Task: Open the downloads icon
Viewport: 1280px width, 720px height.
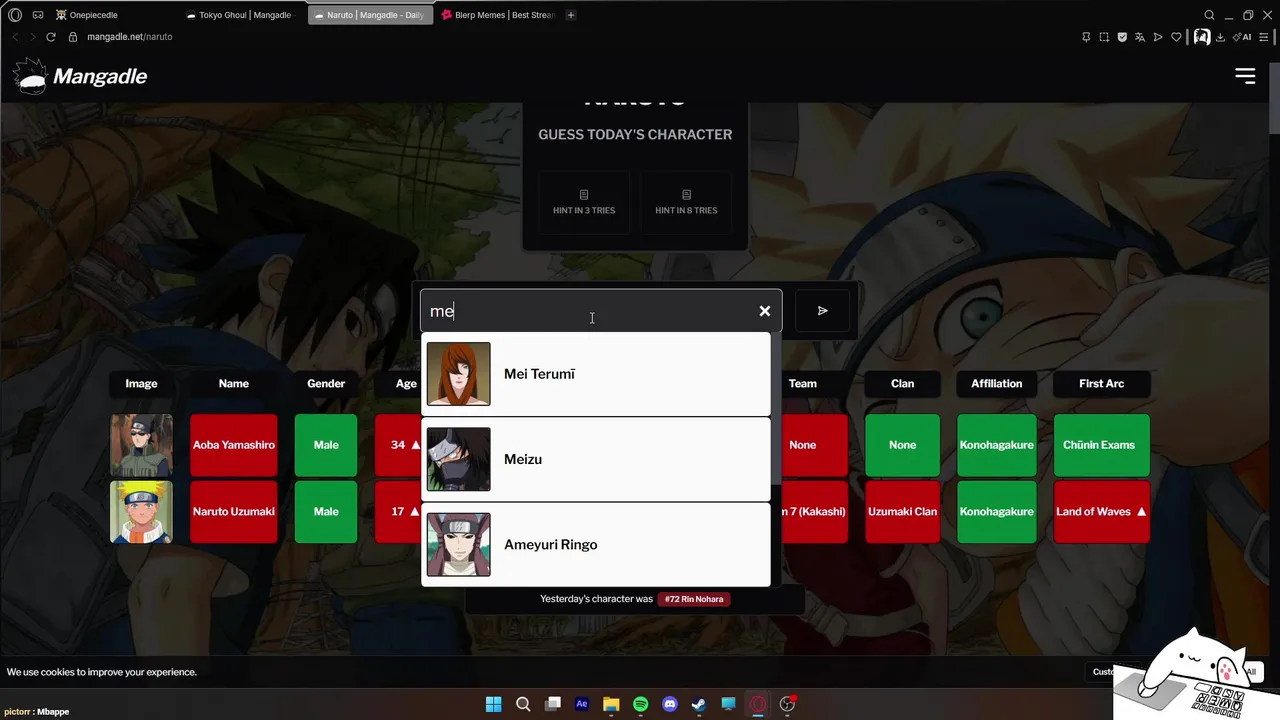Action: [x=1220, y=37]
